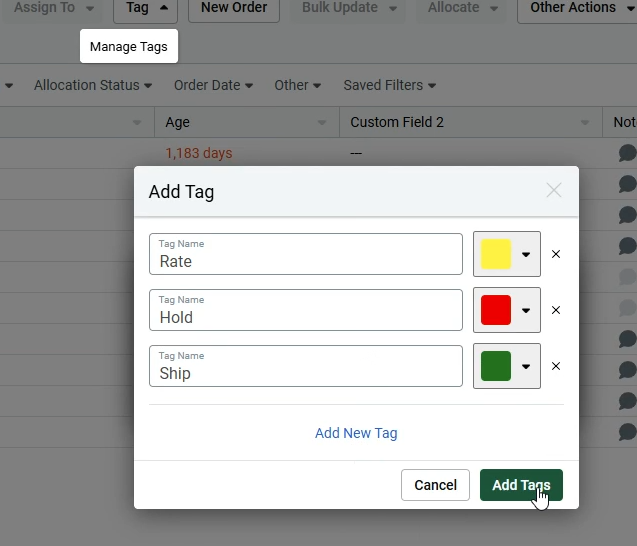Expand the Saved Filters dropdown
The width and height of the screenshot is (637, 546).
click(389, 85)
